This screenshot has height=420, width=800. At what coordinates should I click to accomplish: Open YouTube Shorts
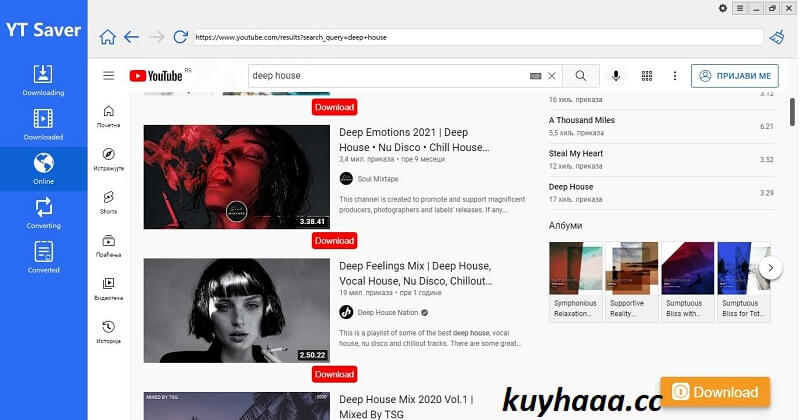click(109, 203)
